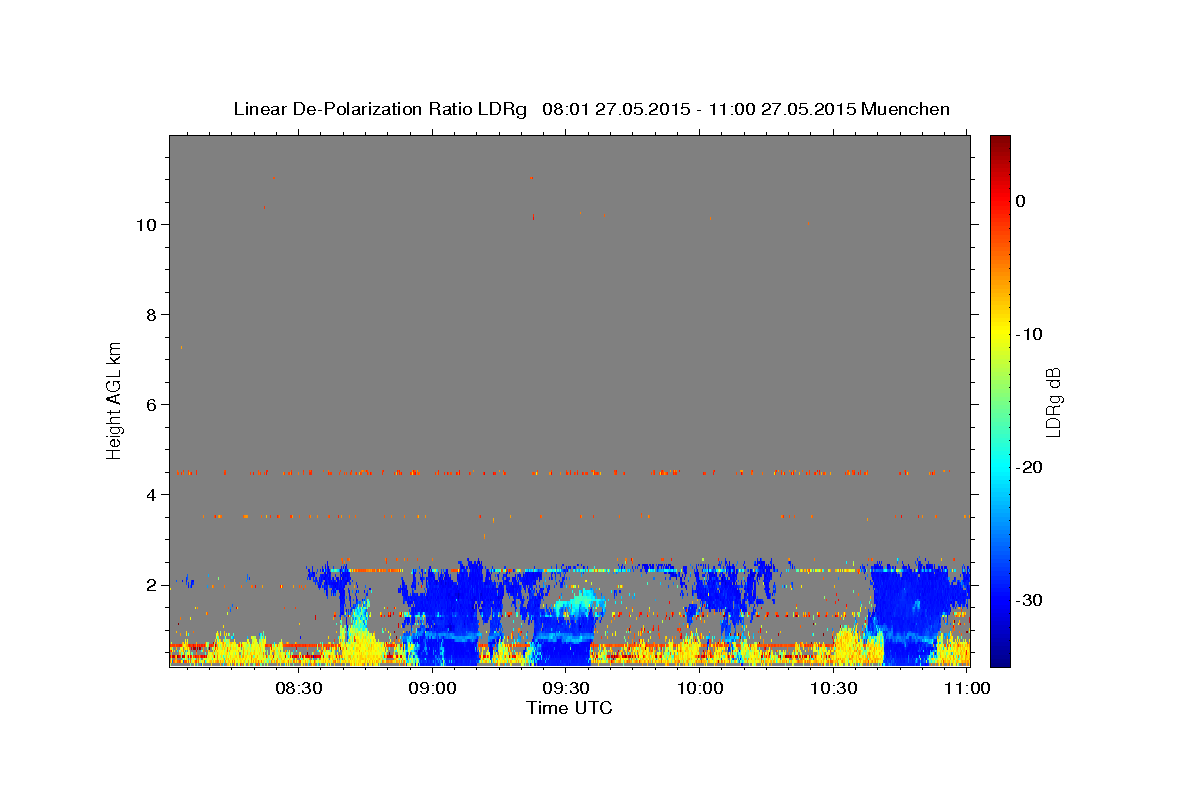Click the colorbar value 0
Viewport: 1200px width, 800px height.
pos(1021,201)
